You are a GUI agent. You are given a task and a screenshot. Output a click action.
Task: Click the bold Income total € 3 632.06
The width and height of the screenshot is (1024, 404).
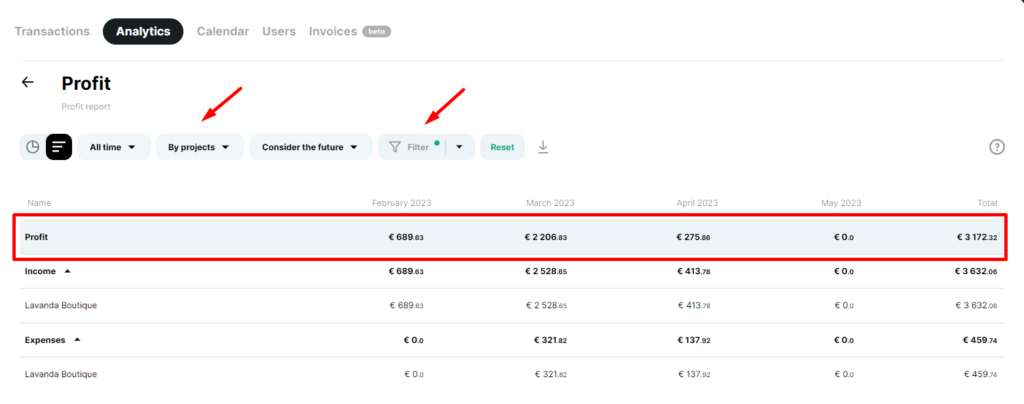point(977,271)
